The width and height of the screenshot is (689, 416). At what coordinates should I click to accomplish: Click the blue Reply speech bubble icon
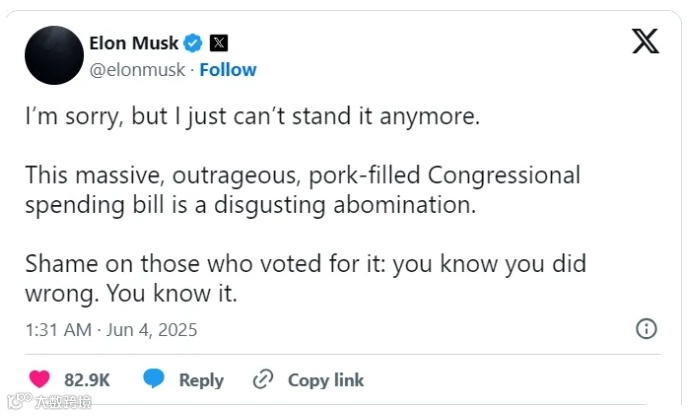[153, 380]
